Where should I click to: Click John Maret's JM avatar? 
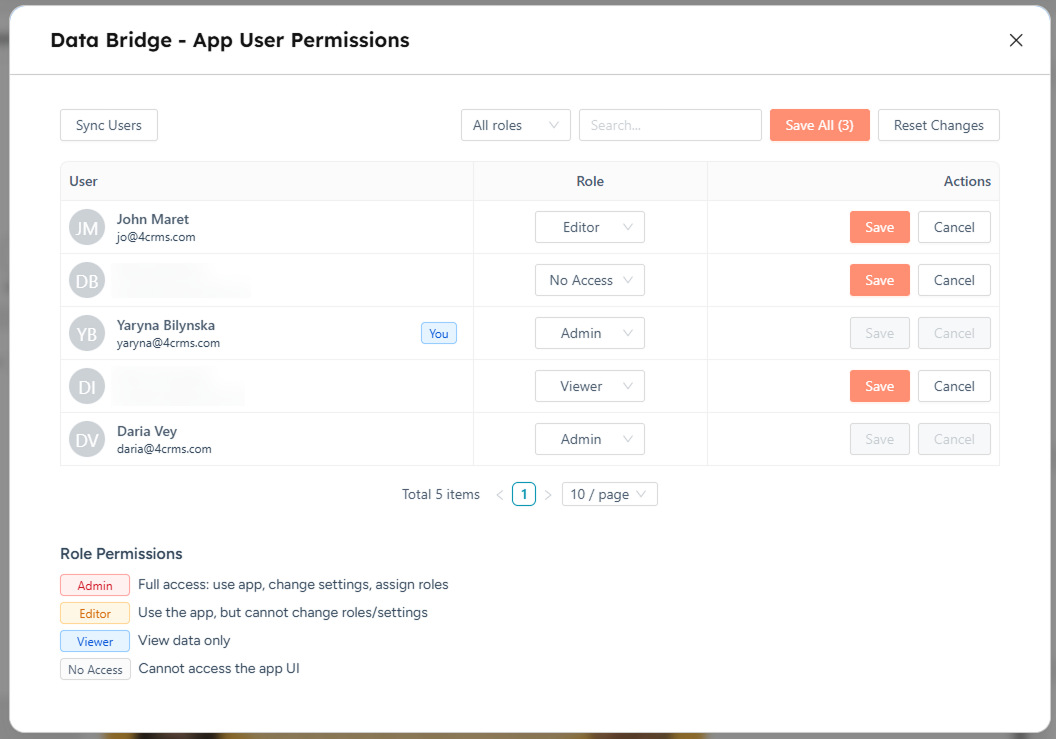86,227
